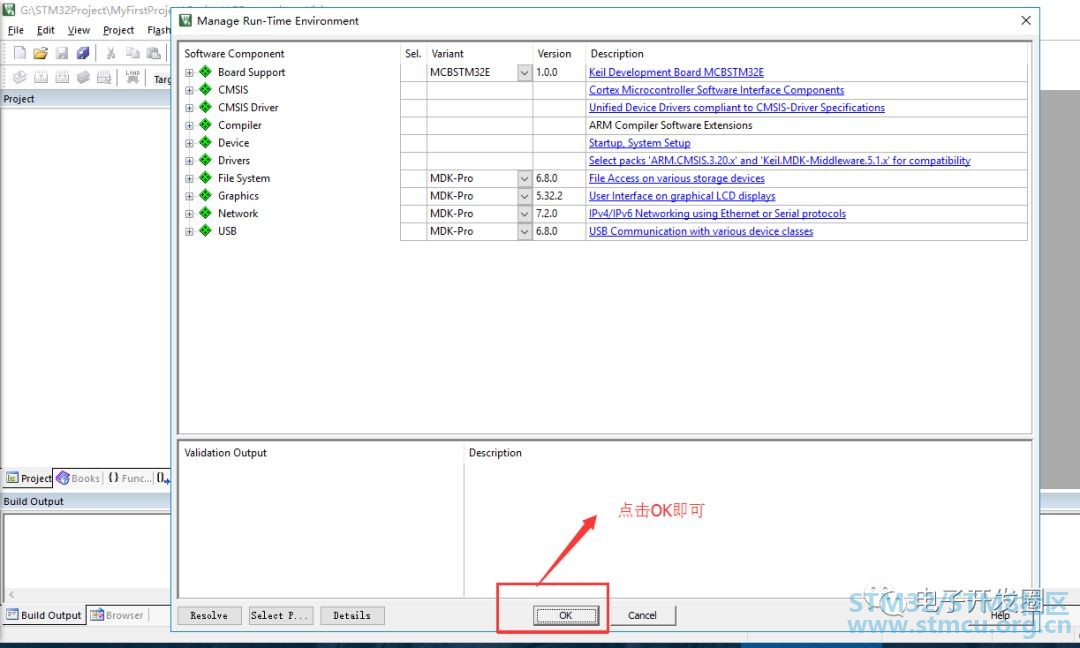Expand the USB tree node
Image resolution: width=1080 pixels, height=648 pixels.
pyautogui.click(x=189, y=231)
